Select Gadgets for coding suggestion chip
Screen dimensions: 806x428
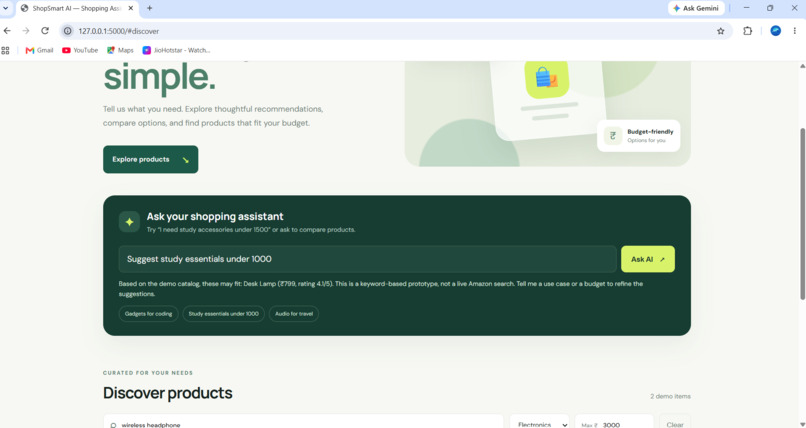tap(149, 313)
